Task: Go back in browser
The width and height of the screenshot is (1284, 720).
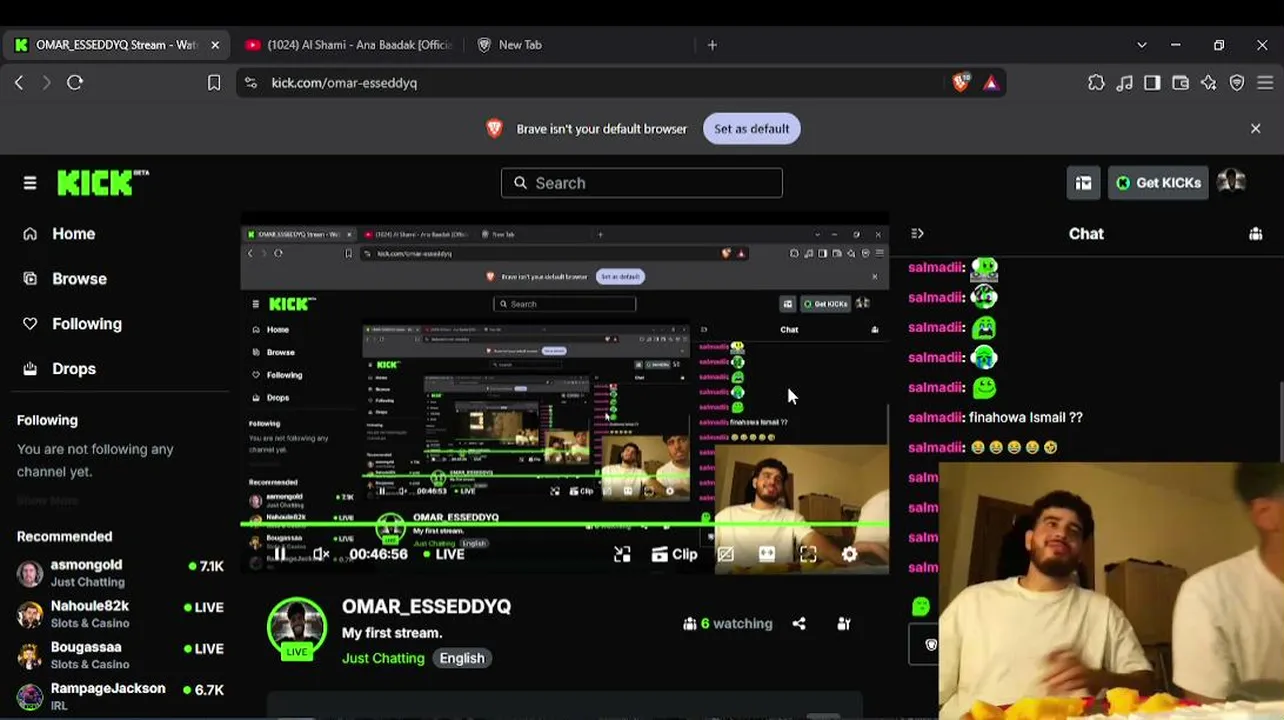Action: click(19, 83)
